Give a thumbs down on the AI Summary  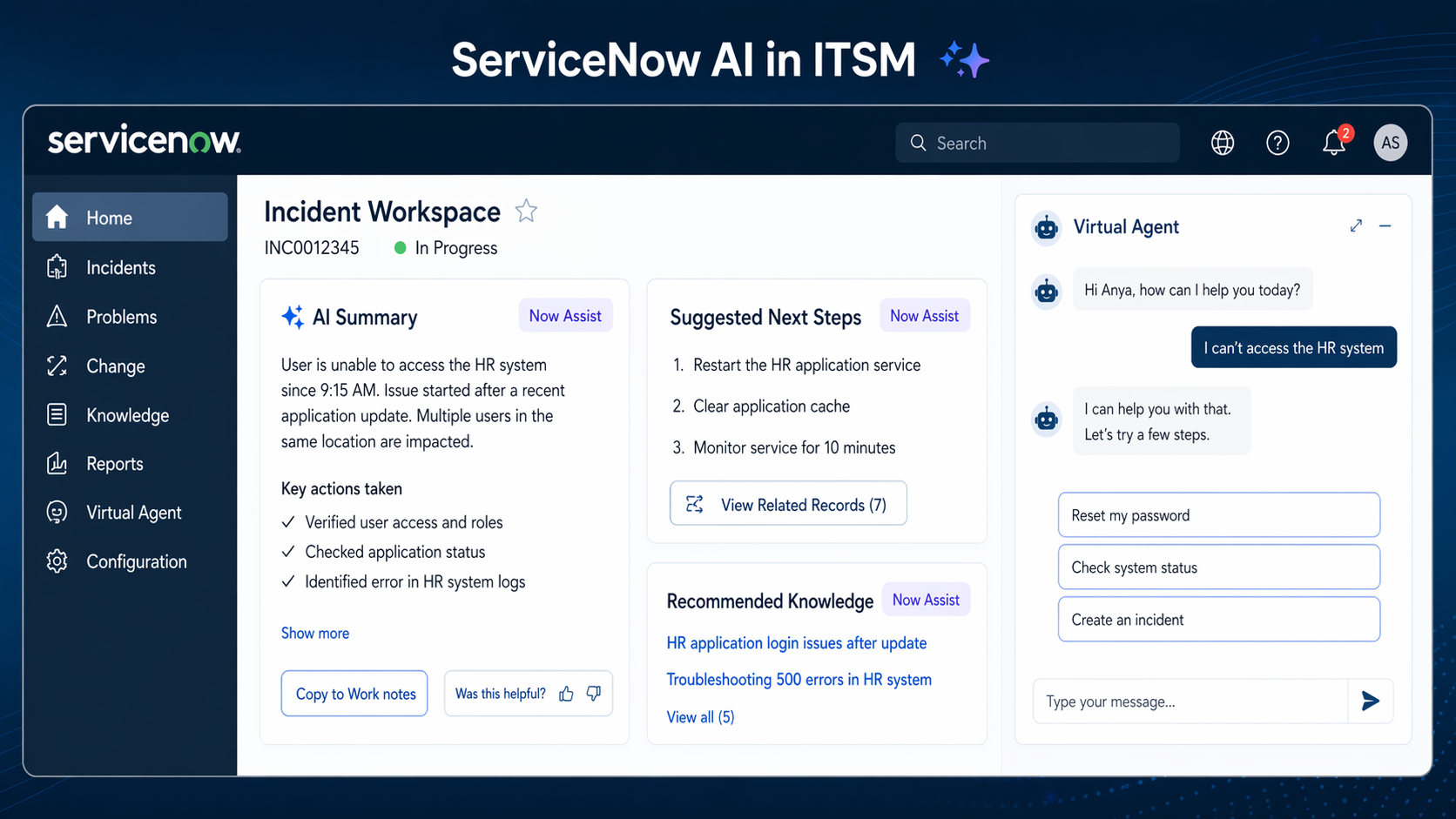point(593,693)
